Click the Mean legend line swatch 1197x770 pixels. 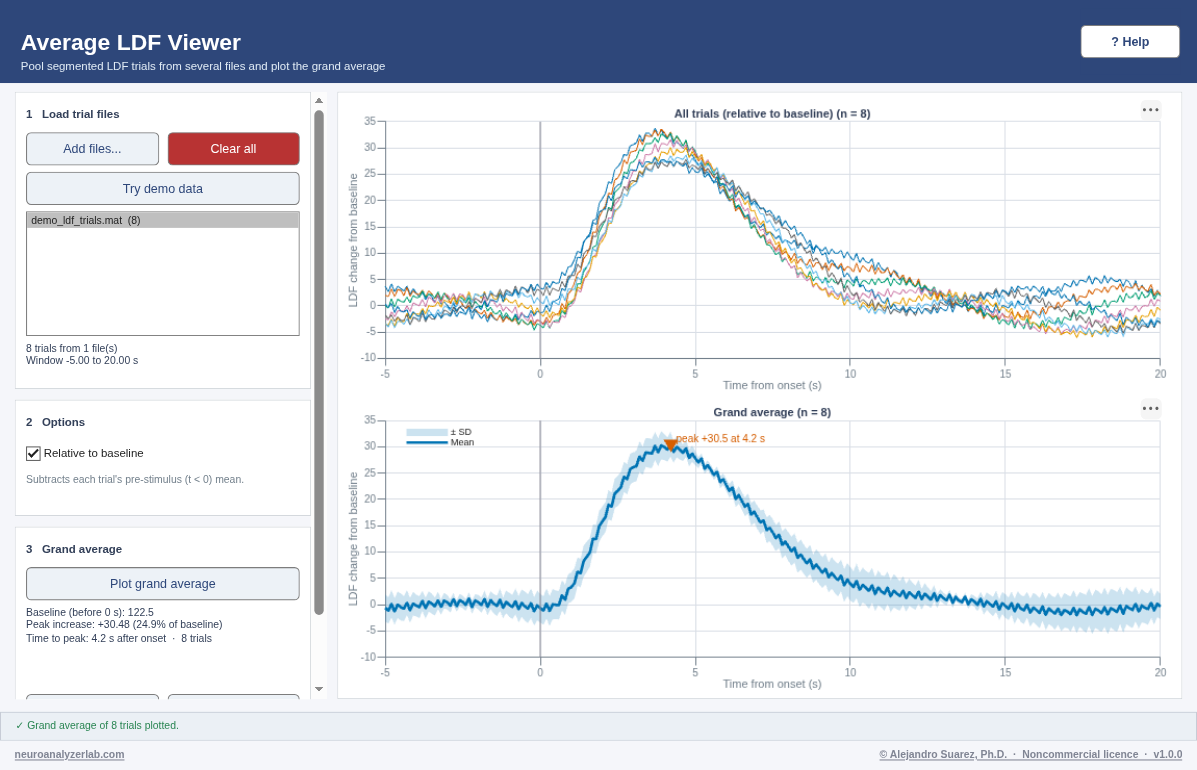coord(427,443)
